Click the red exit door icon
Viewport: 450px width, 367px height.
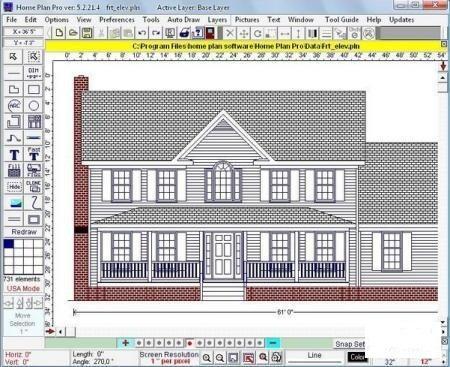click(x=211, y=33)
